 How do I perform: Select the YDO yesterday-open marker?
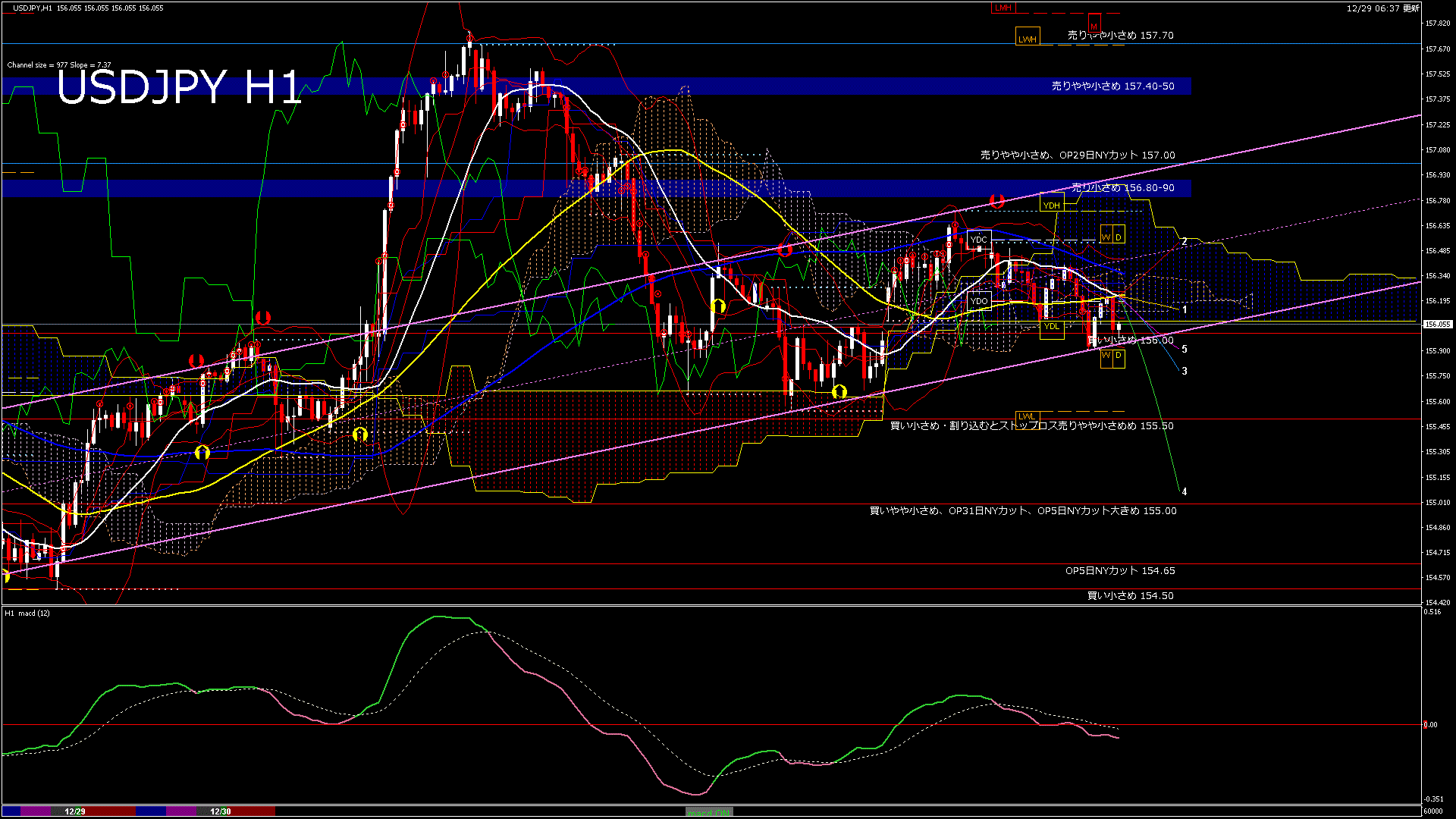click(x=979, y=301)
